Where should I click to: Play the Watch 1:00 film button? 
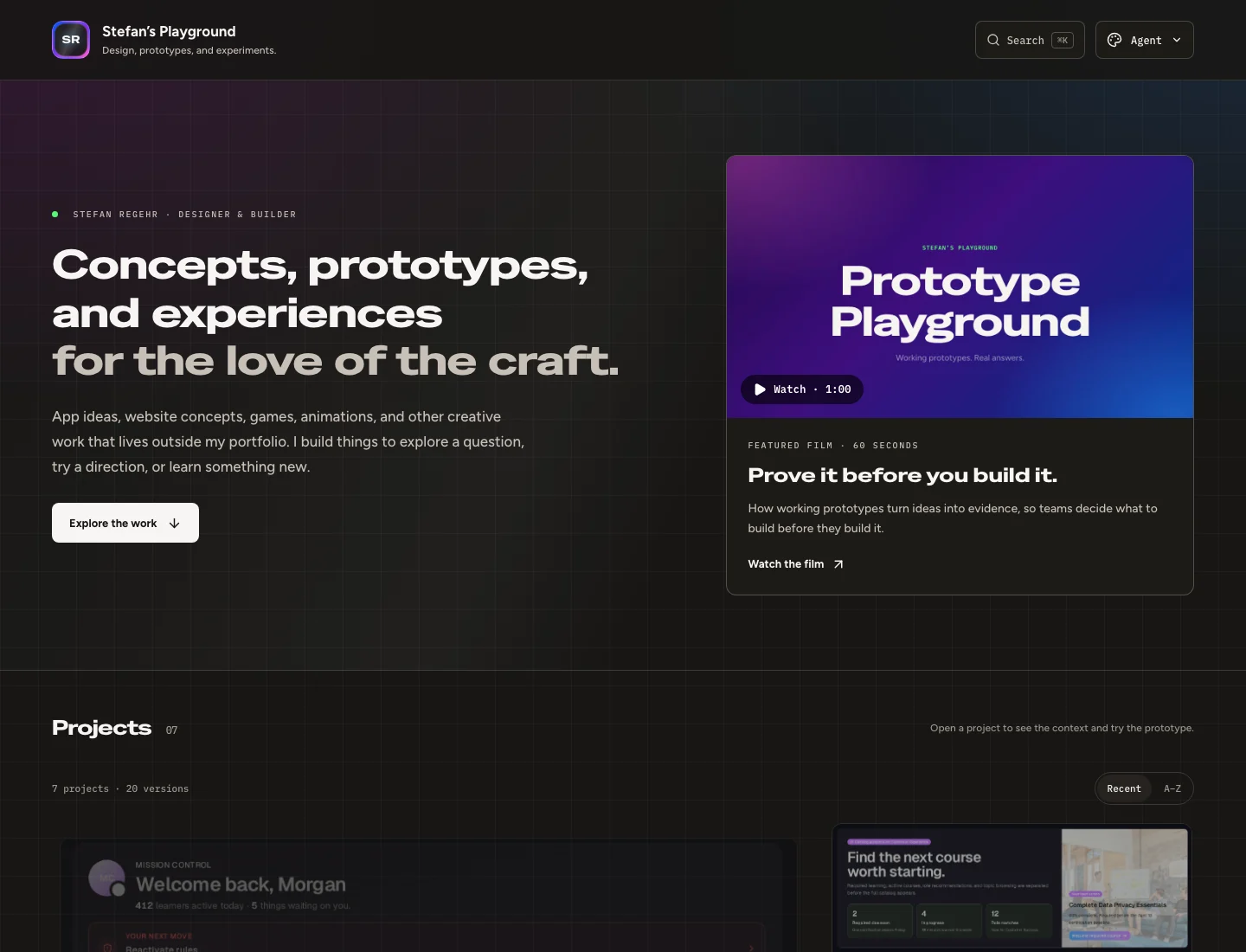(x=802, y=389)
